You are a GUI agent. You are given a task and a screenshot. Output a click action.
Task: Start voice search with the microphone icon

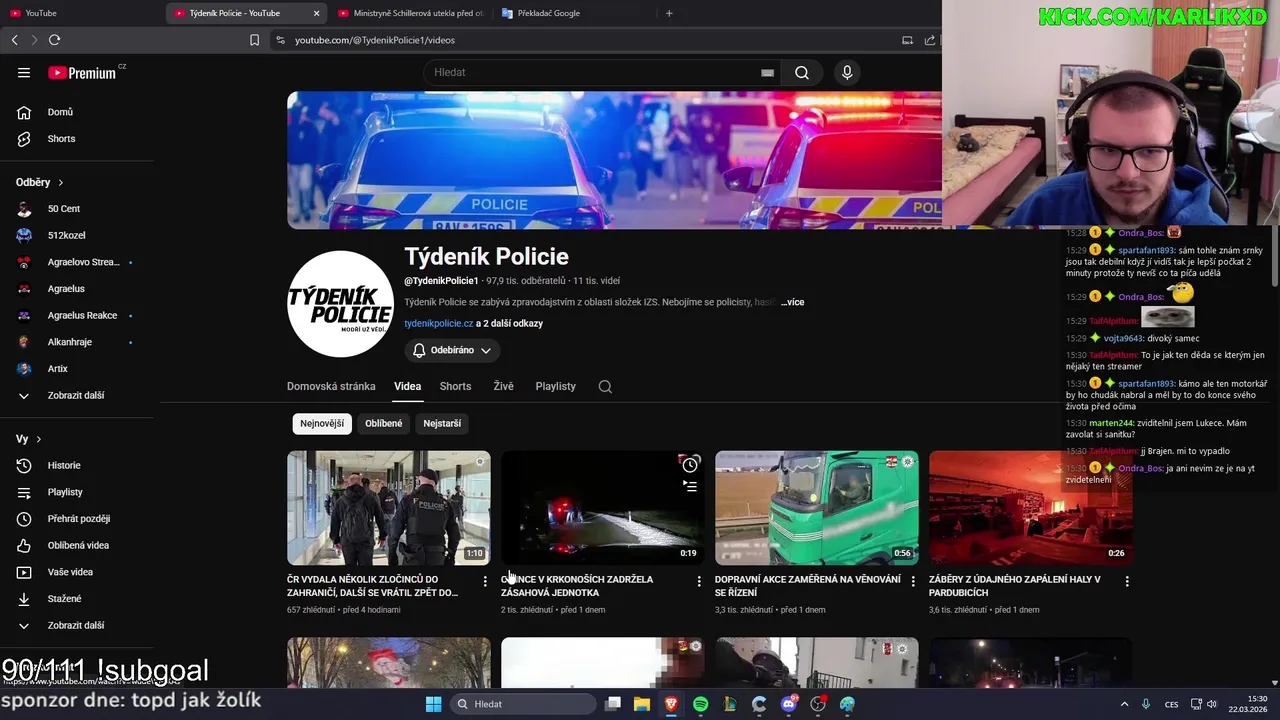(x=847, y=73)
